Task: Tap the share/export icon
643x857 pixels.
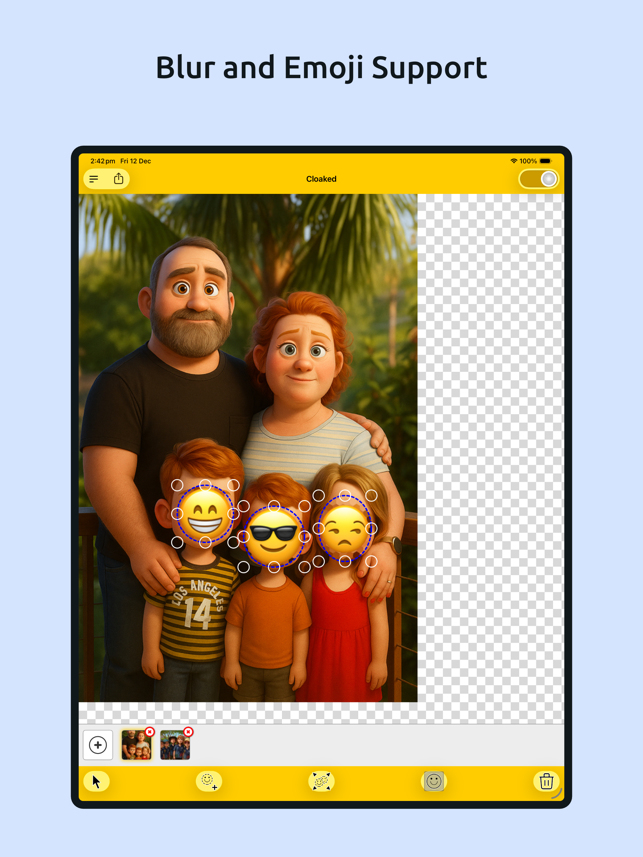Action: click(x=119, y=179)
